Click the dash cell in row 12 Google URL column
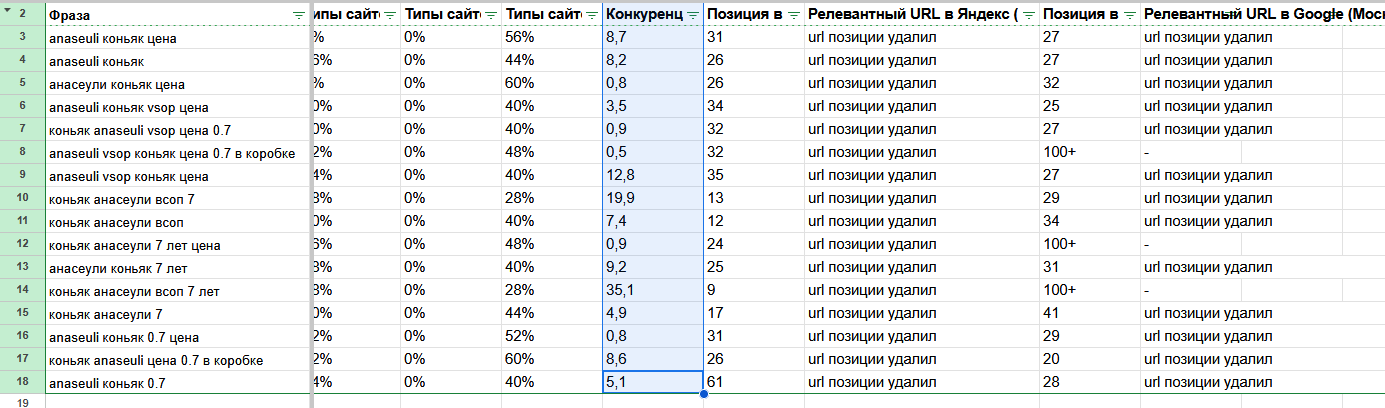This screenshot has height=408, width=1385. click(x=1262, y=245)
